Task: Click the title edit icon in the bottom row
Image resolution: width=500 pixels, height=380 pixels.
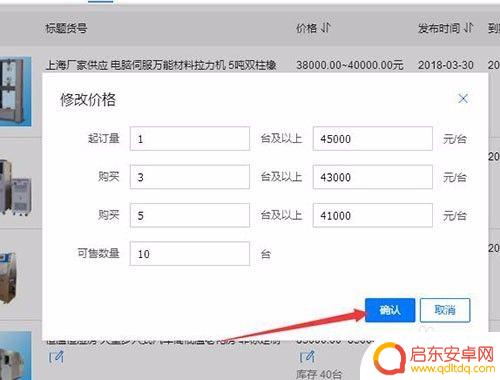Action: pos(56,357)
